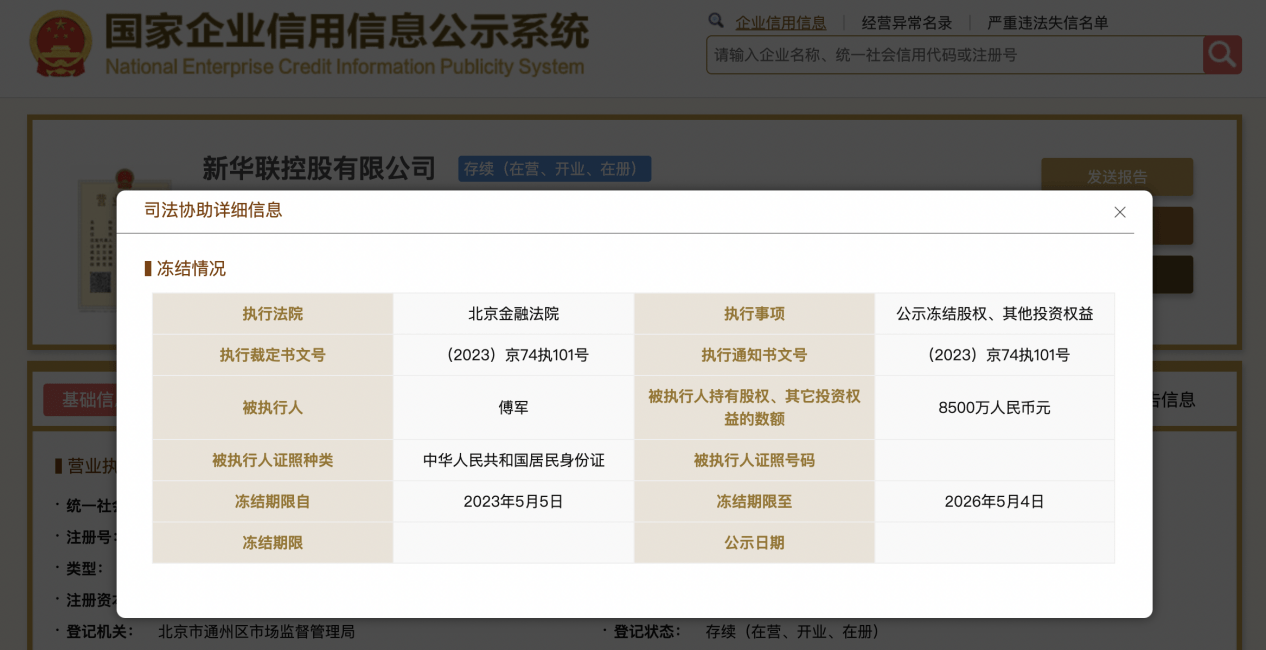This screenshot has width=1266, height=650.
Task: Select the 冻结期限至 date 2026年5月4日
Action: tap(995, 501)
